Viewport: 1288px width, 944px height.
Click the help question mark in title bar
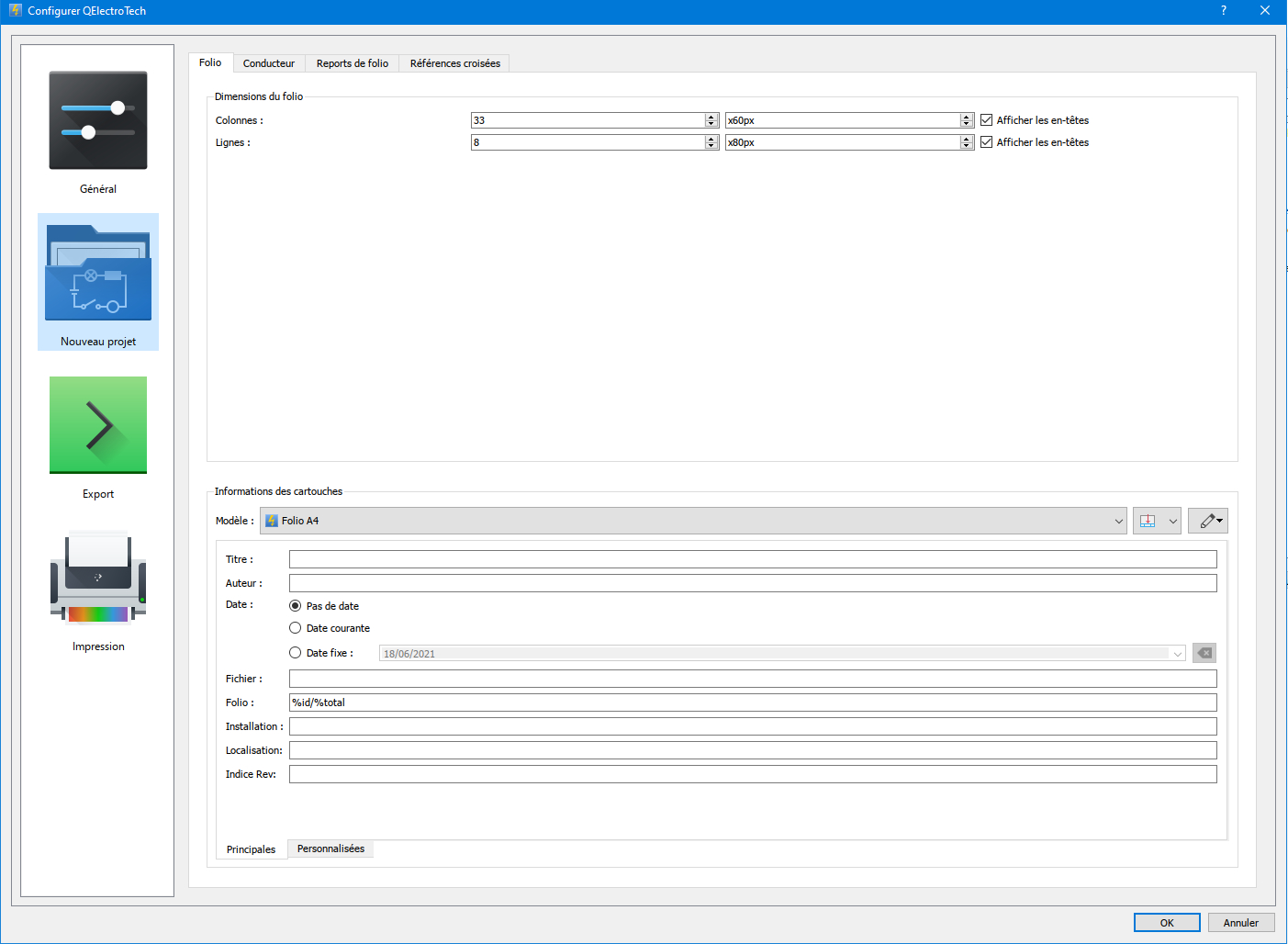click(1224, 11)
